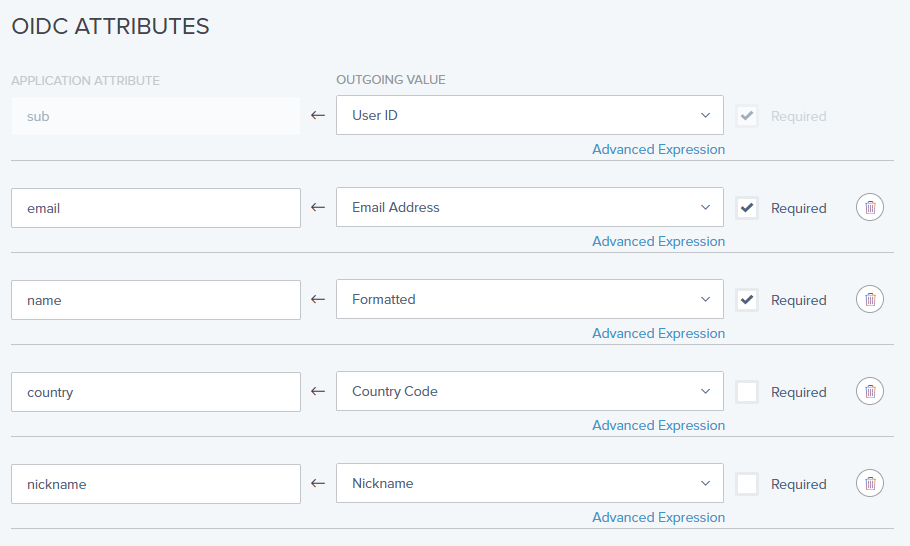Open Advanced Expression under Email Address

pos(658,241)
